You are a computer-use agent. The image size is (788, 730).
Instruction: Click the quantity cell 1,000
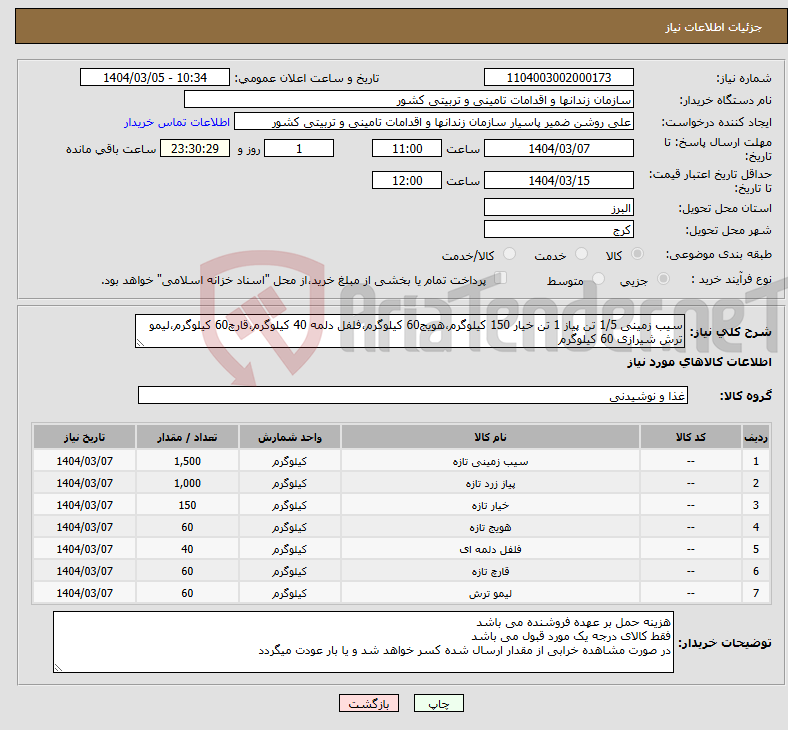tap(187, 483)
